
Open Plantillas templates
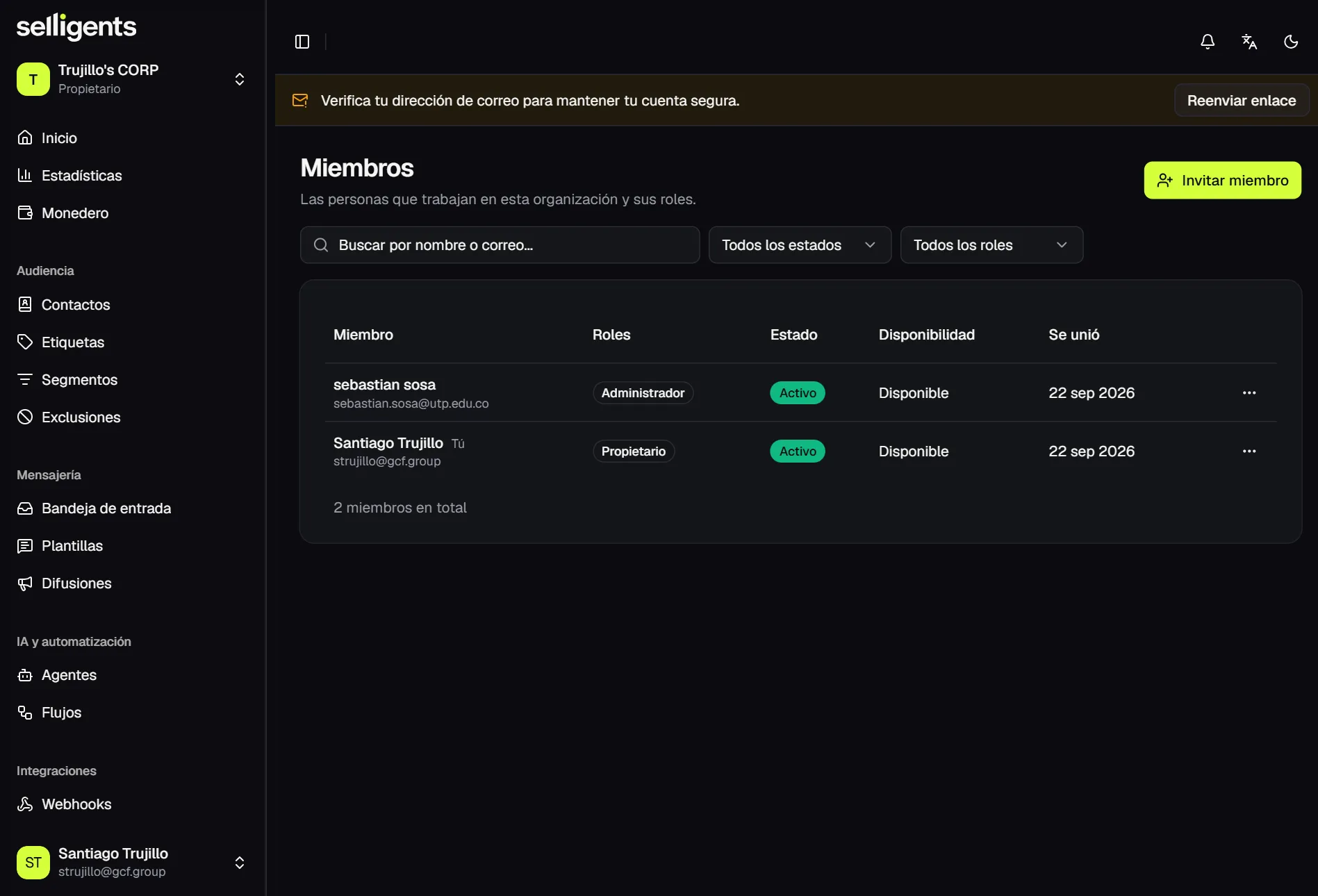point(133,546)
